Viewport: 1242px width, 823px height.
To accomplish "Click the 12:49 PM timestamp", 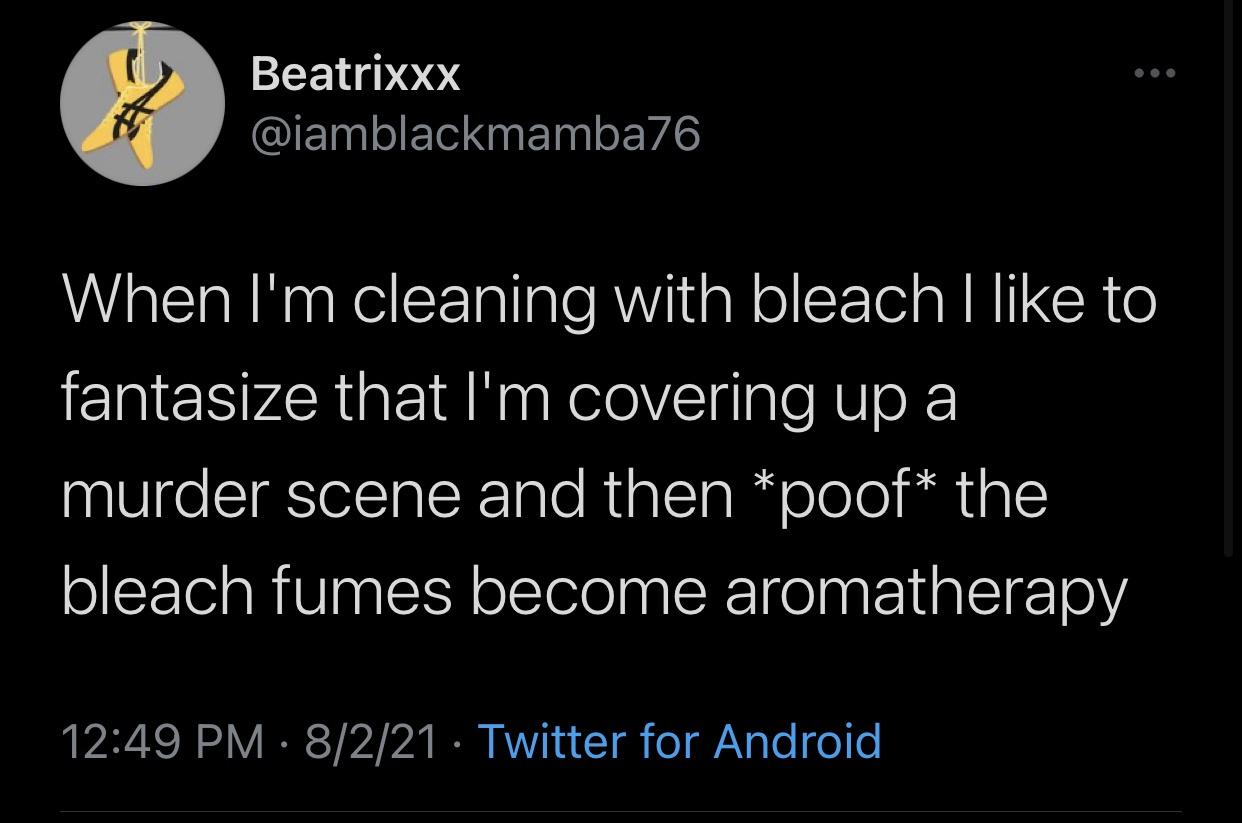I will (162, 741).
